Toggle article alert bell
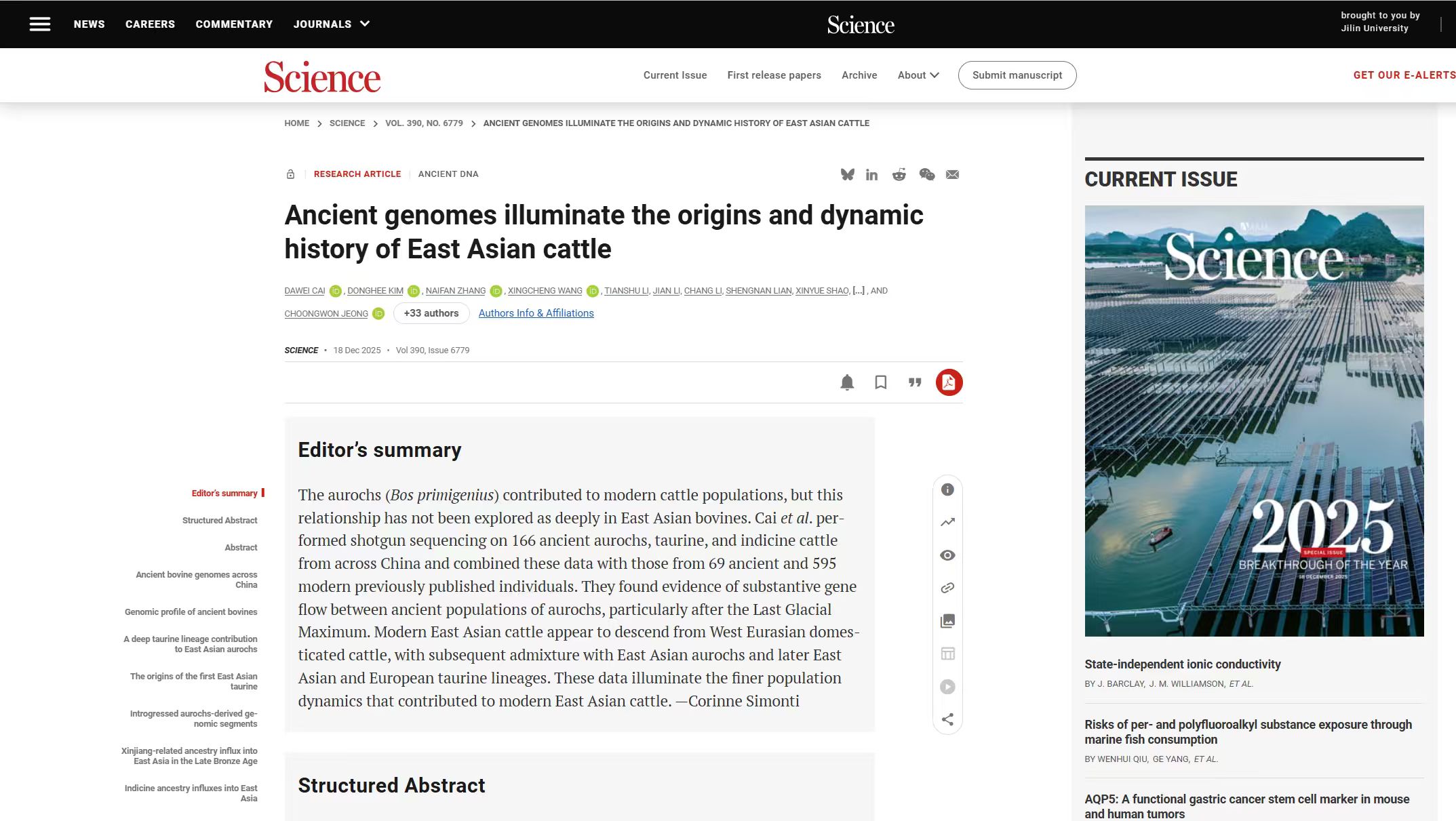The height and width of the screenshot is (821, 1456). pos(847,382)
